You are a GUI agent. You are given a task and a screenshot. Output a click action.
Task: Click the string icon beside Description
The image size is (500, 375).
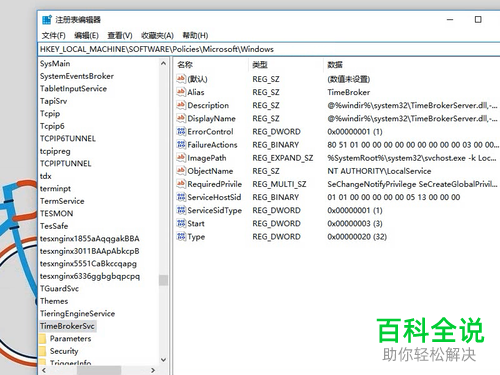pos(181,105)
